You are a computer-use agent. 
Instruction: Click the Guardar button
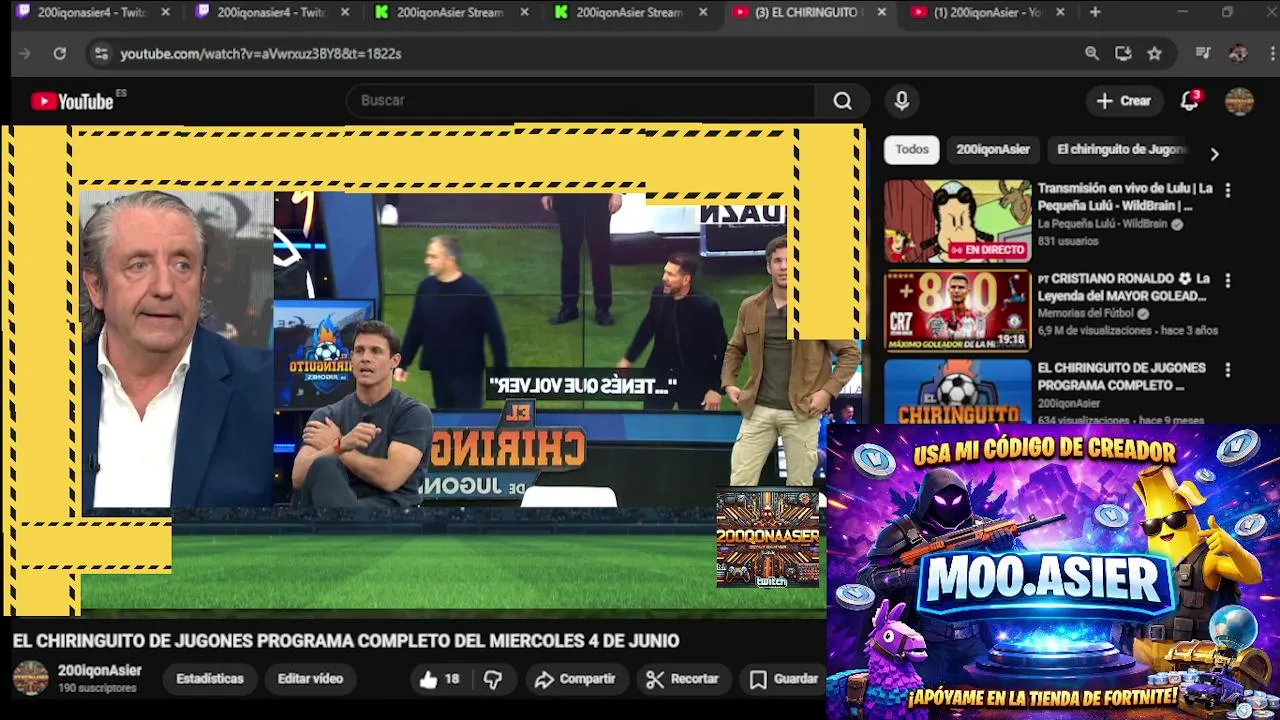point(784,679)
